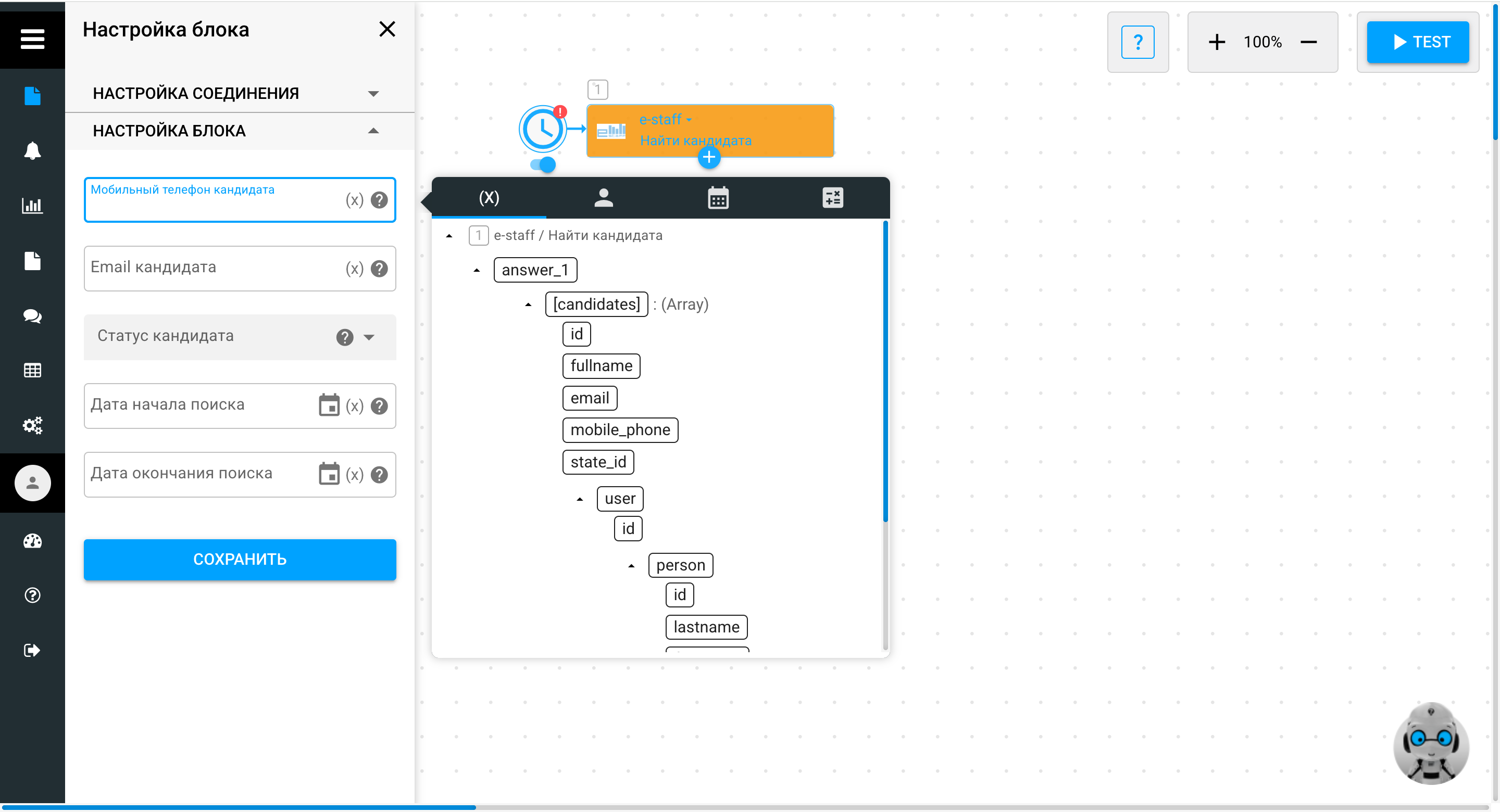Select the mobile_phone variable
Viewport: 1500px width, 812px height.
pyautogui.click(x=620, y=430)
